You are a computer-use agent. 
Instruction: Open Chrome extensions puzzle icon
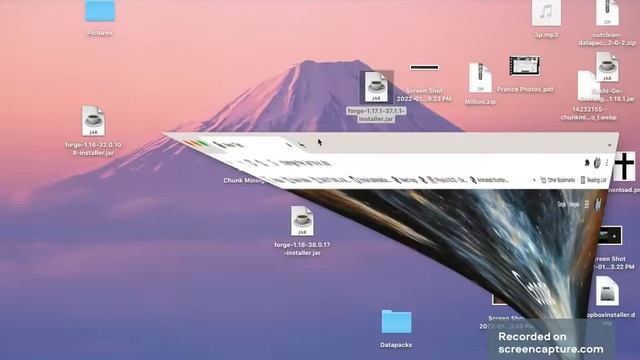tap(587, 162)
